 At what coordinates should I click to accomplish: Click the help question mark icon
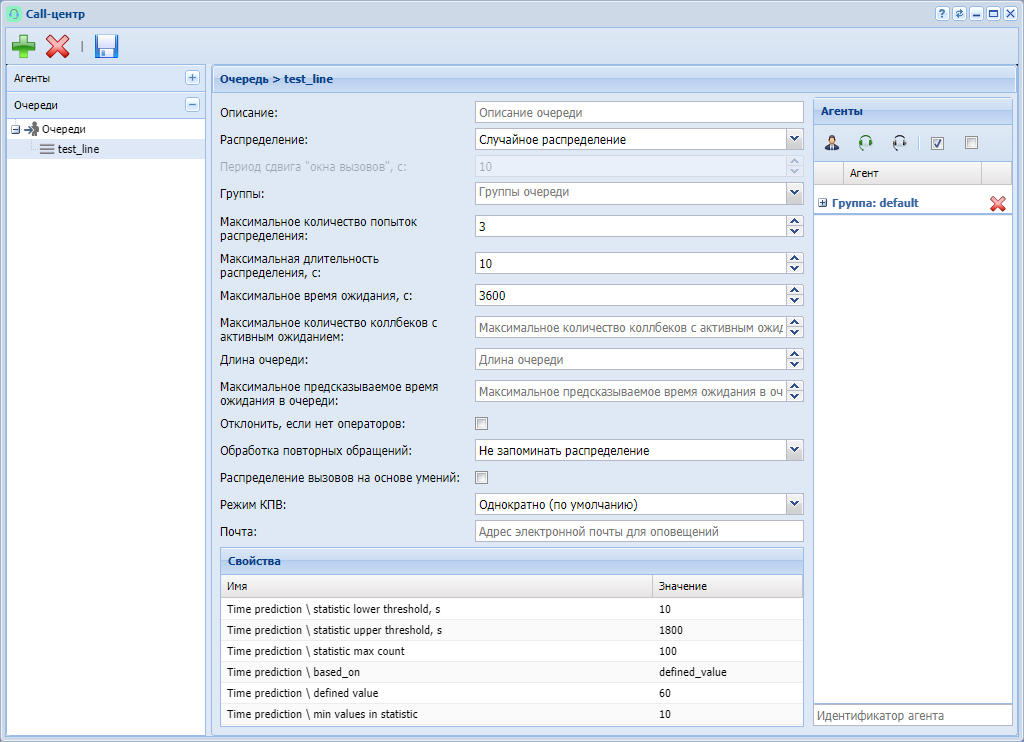942,13
